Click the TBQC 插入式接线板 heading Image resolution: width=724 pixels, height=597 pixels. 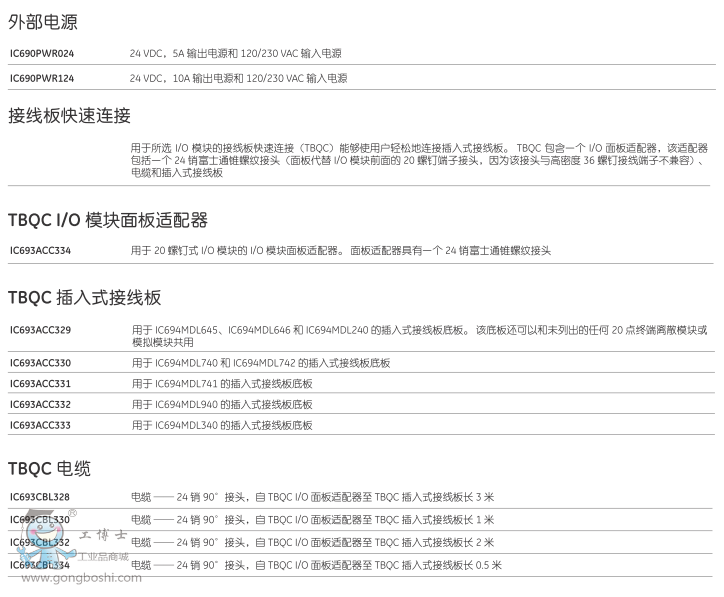(84, 298)
